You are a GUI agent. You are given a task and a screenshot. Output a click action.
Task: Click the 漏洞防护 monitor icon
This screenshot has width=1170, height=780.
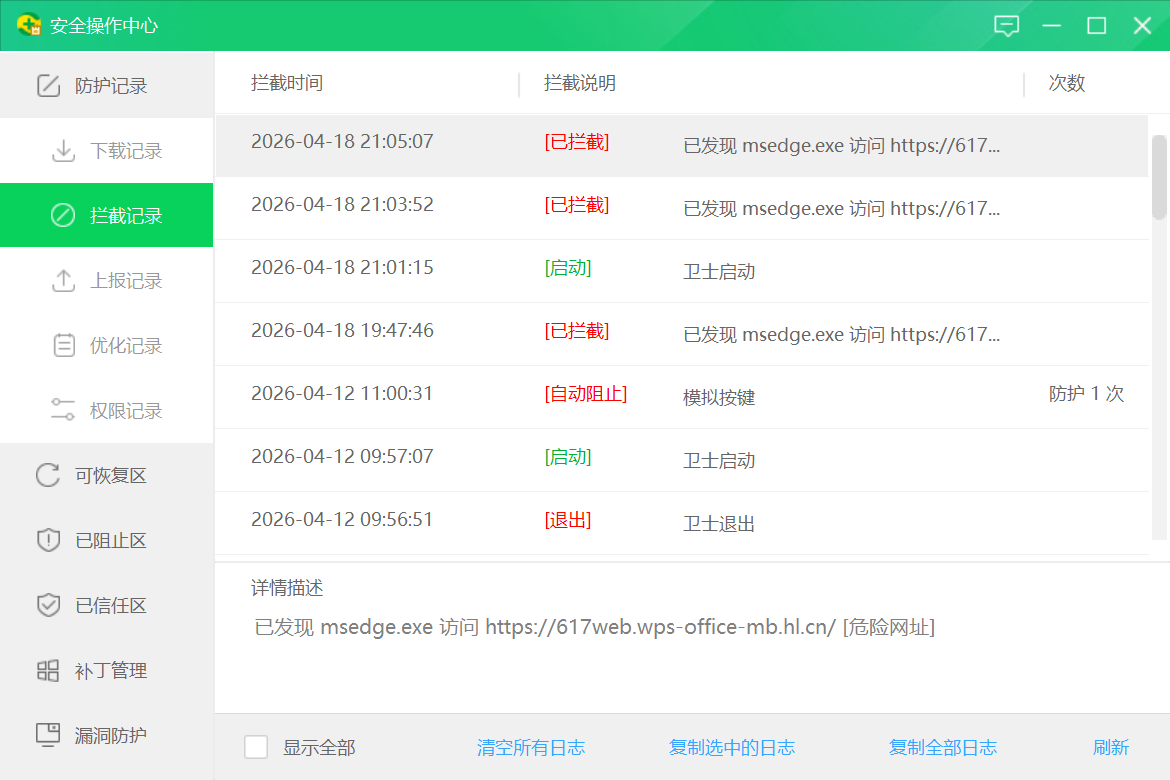point(49,734)
